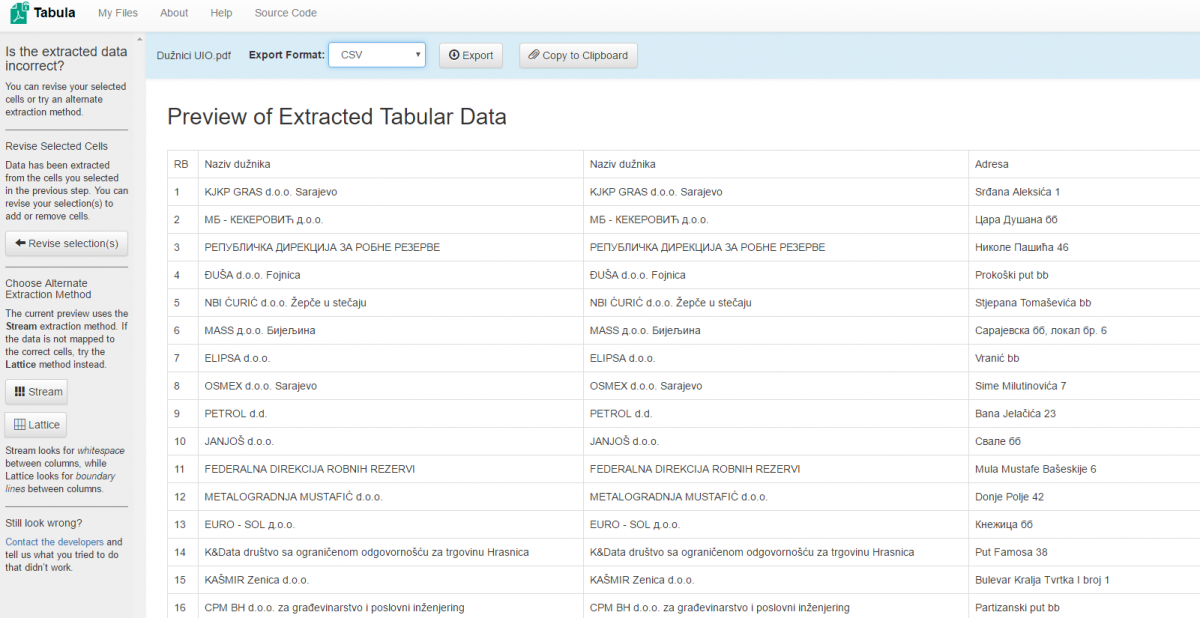
Task: Select the address cell Prokoški put bb
Action: (x=1084, y=275)
